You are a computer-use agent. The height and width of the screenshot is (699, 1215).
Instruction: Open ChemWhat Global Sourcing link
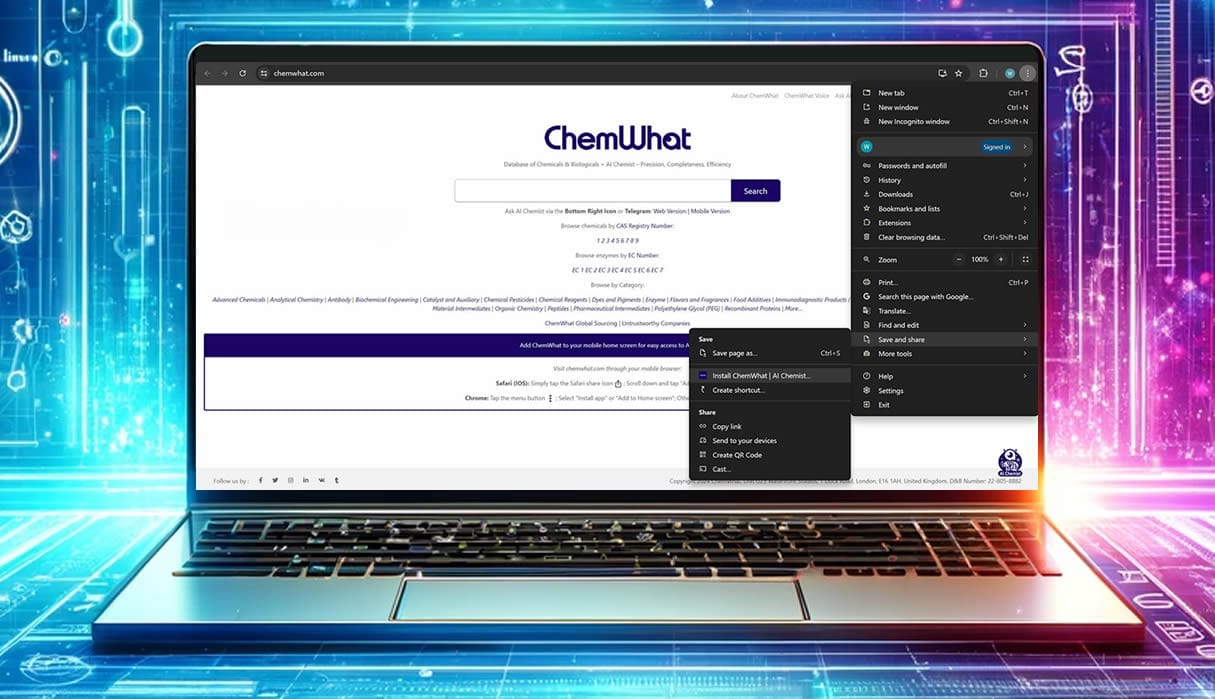(581, 324)
